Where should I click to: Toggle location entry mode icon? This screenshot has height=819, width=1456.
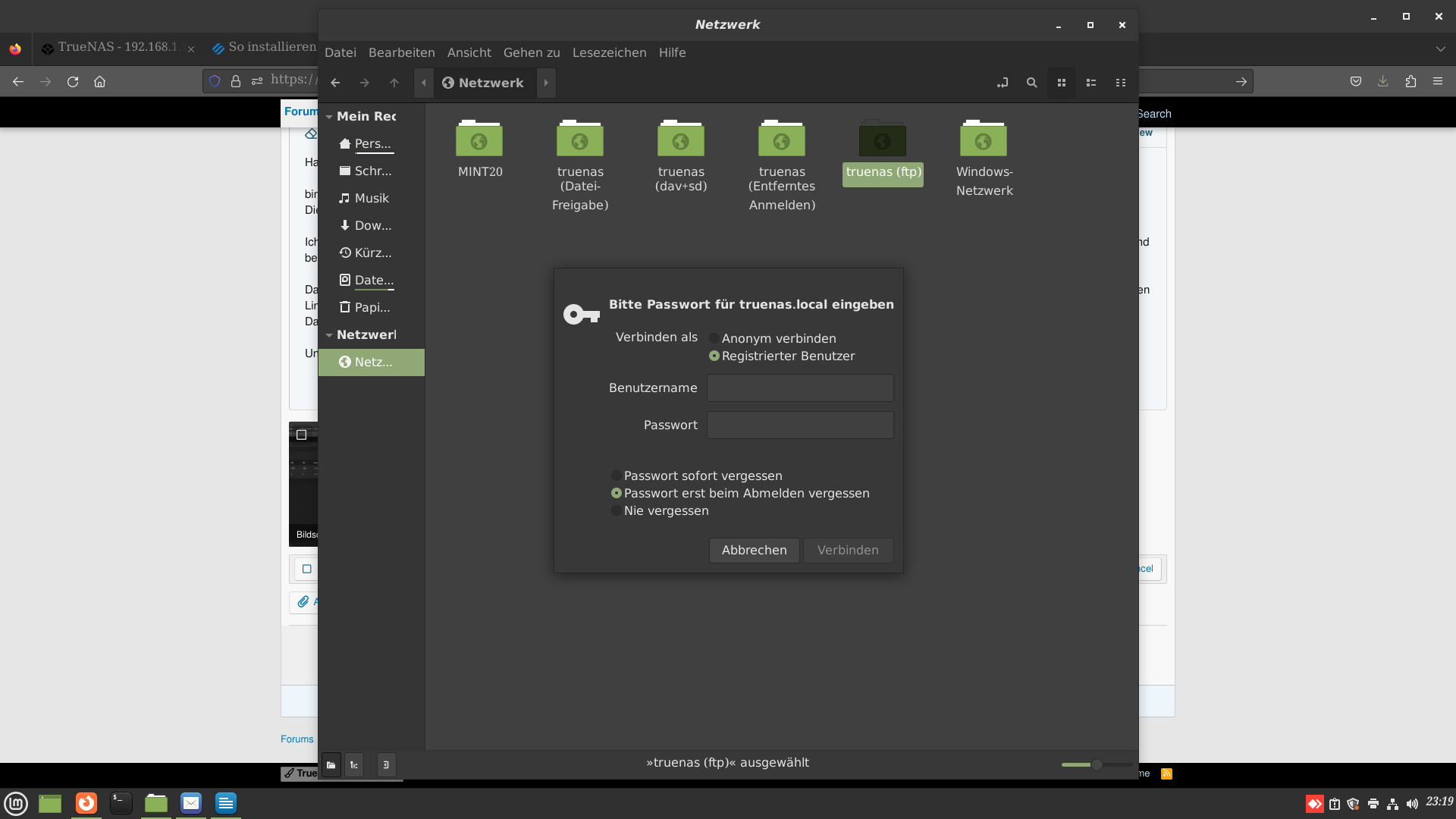[x=1003, y=83]
